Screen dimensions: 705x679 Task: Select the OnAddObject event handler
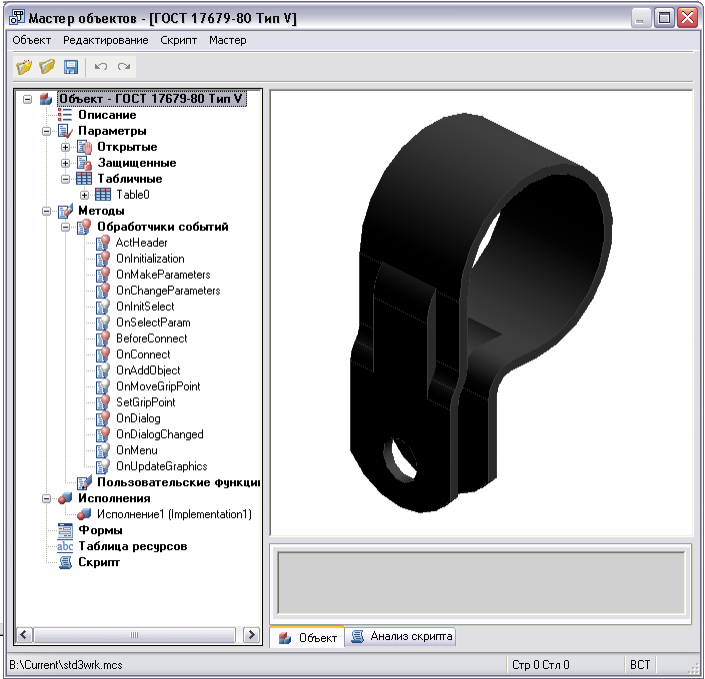(148, 371)
